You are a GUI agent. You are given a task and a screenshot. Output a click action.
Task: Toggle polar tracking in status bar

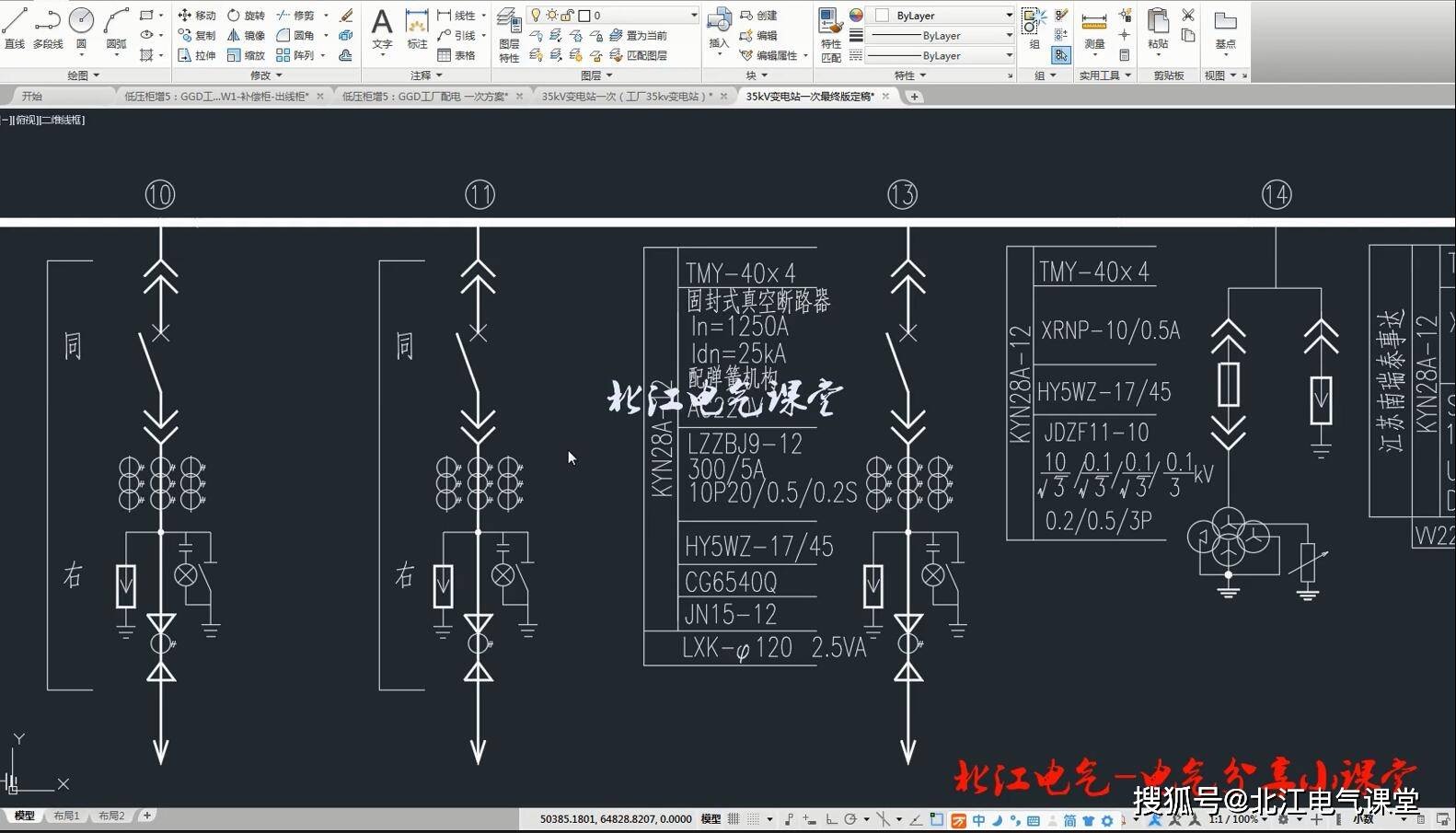(850, 818)
